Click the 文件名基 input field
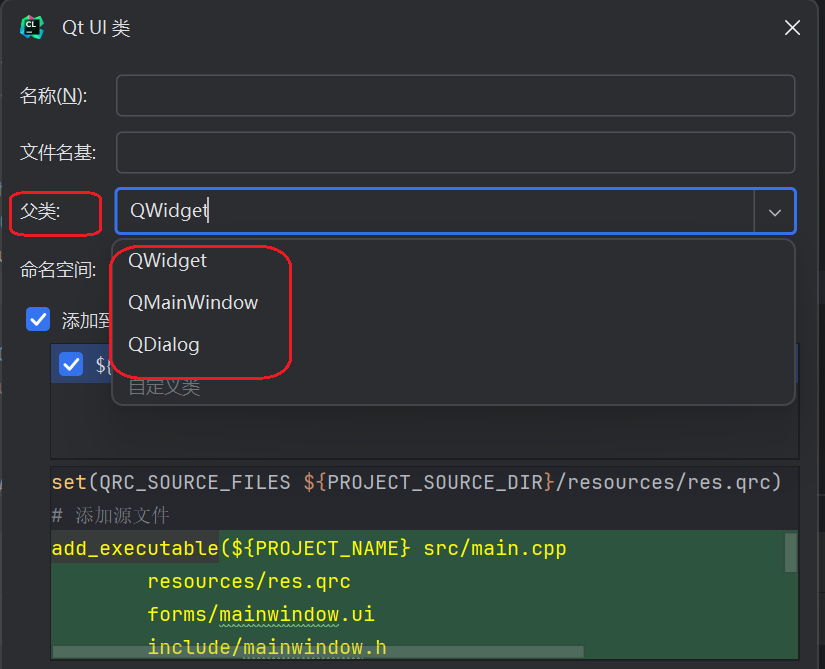This screenshot has height=669, width=825. (x=455, y=153)
